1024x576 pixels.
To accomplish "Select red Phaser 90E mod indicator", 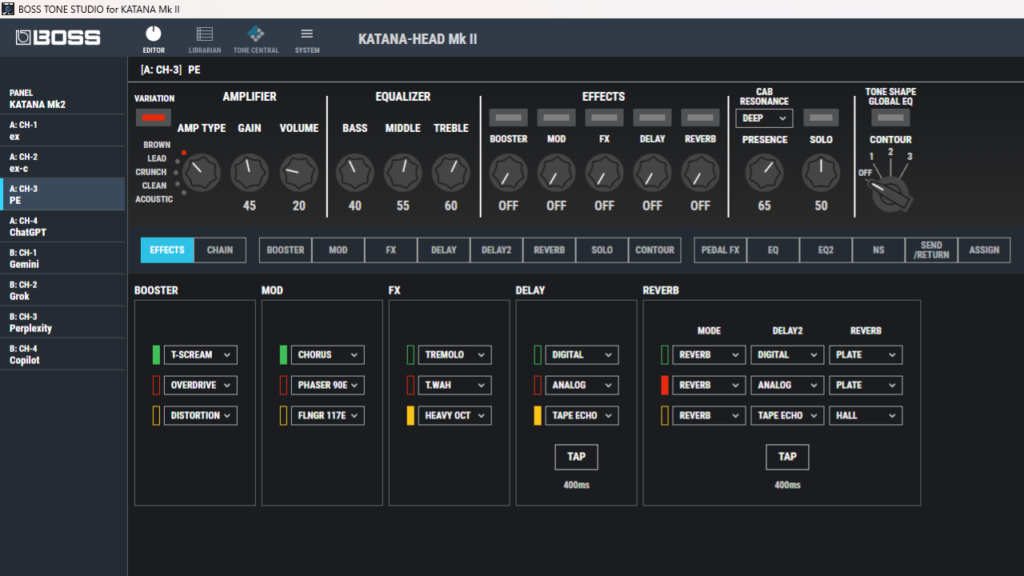I will click(x=283, y=385).
